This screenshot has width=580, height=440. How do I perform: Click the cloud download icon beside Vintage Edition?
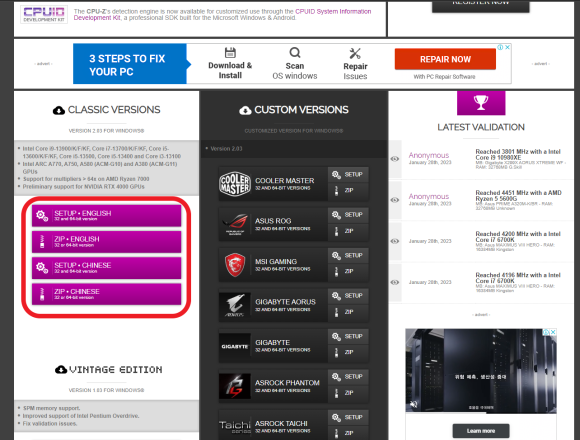tap(61, 369)
